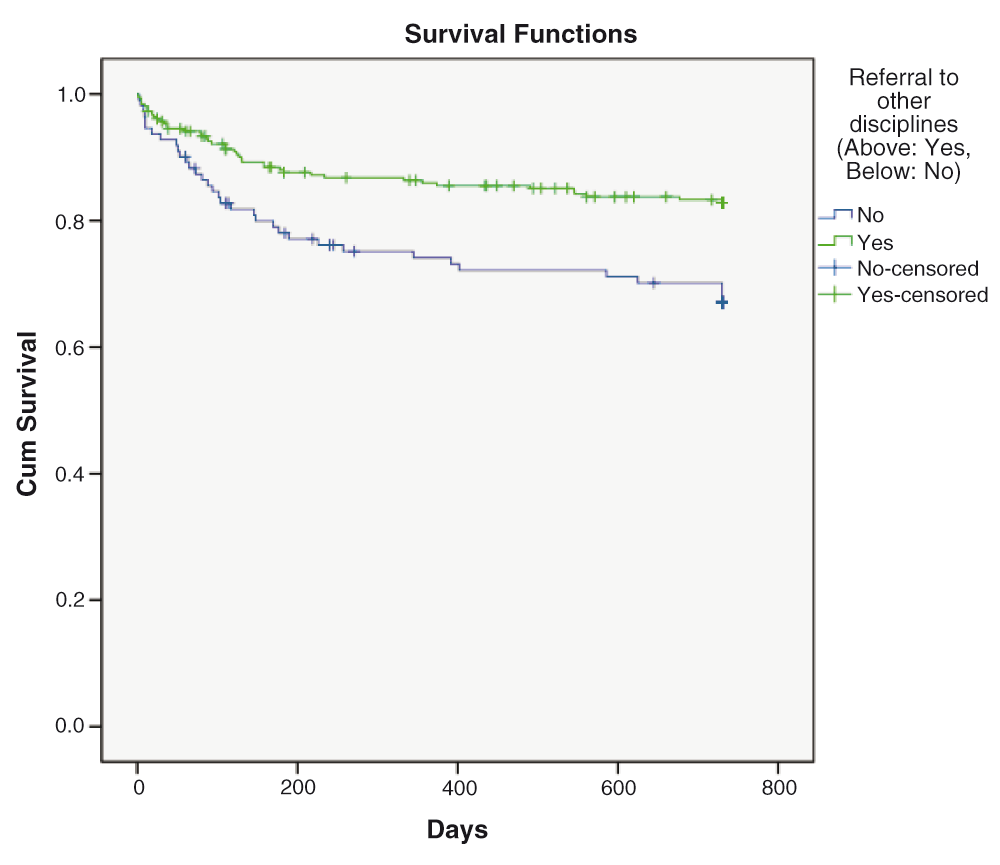Click the 1.0 tick label on y-axis
Viewport: 1000px width, 865px height.
tap(70, 94)
